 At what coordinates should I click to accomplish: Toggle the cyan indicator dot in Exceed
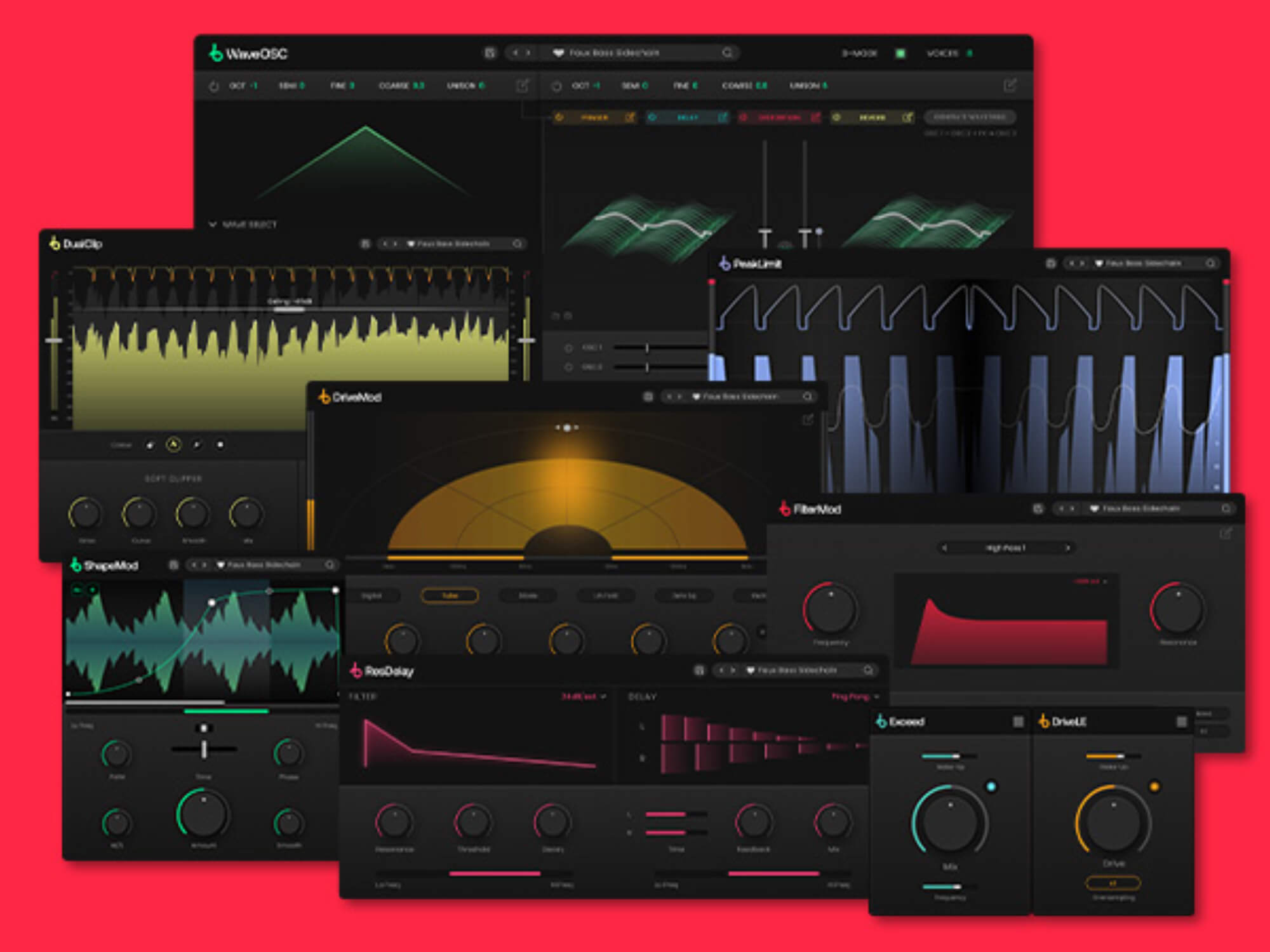(991, 786)
